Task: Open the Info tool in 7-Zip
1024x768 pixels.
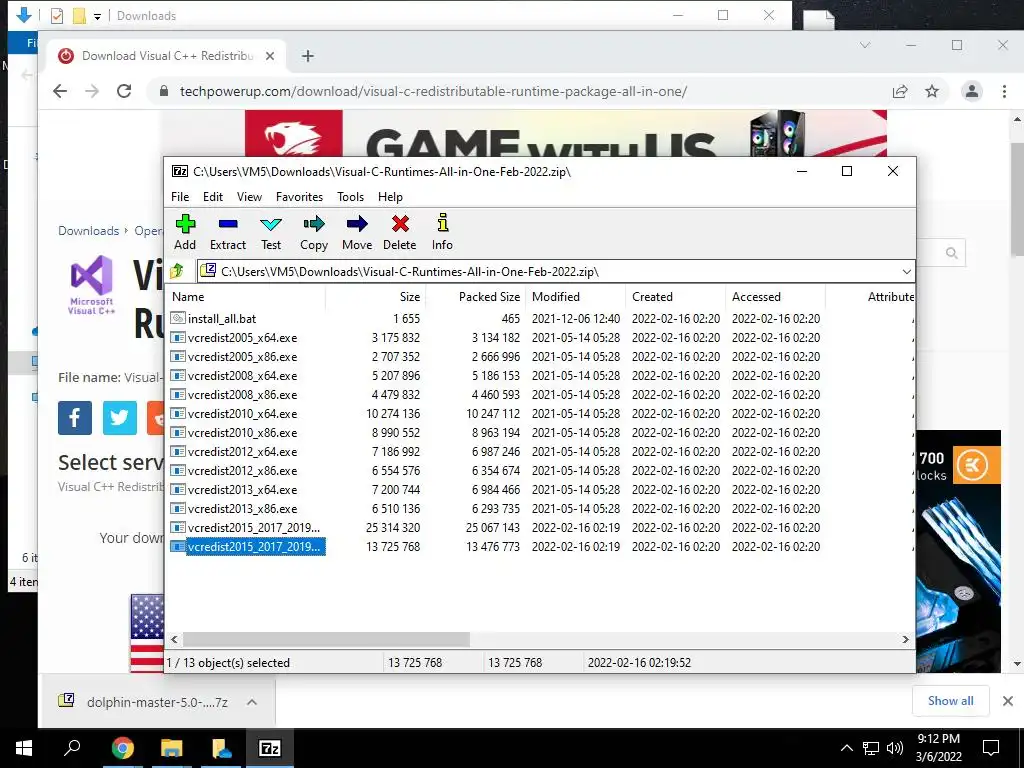Action: coord(442,232)
